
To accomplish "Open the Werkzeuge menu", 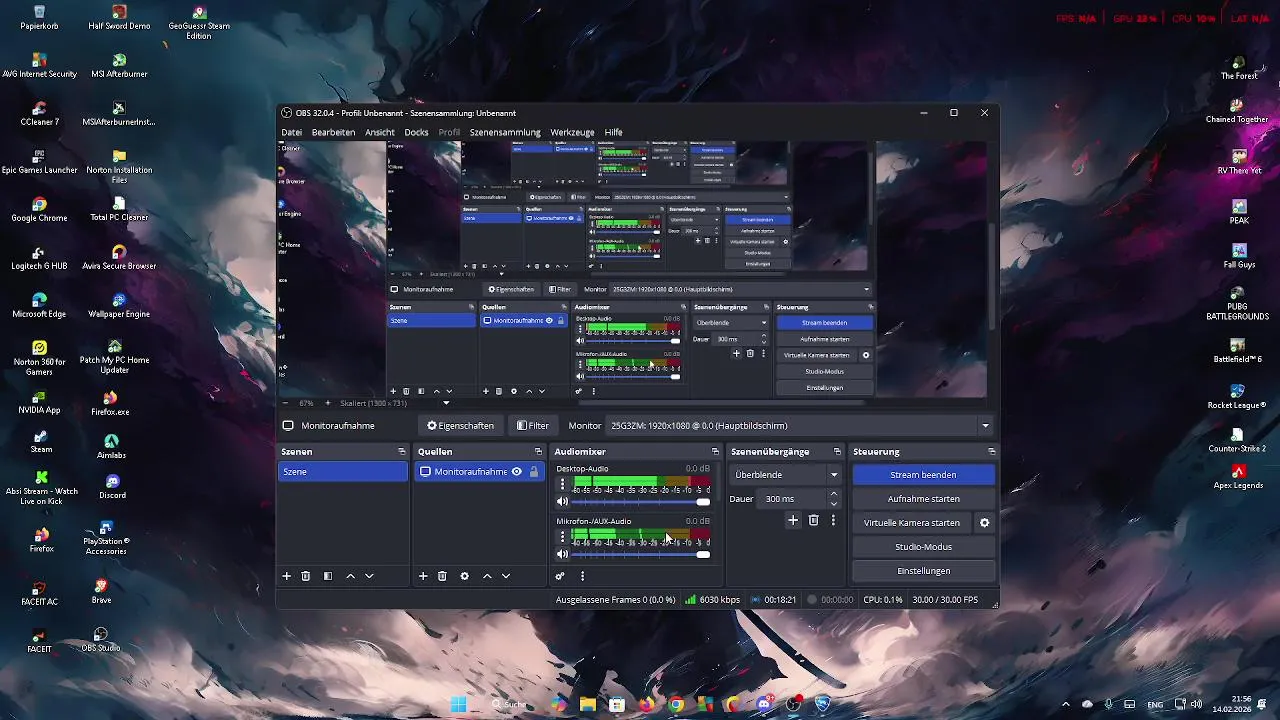I will 572,132.
